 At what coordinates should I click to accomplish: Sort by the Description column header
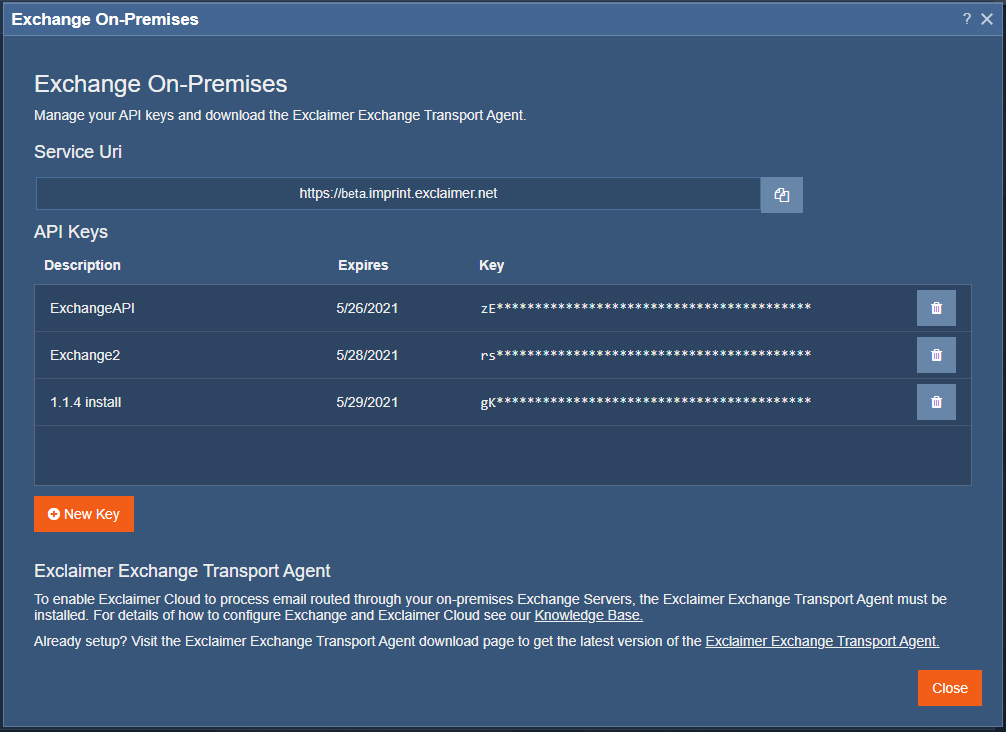(x=82, y=265)
